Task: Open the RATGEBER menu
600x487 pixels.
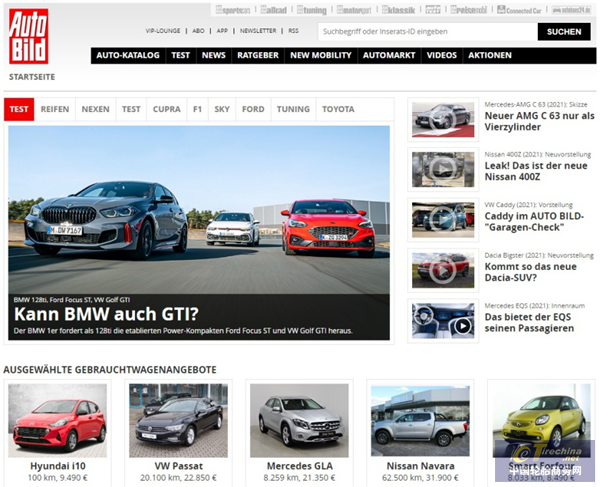Action: pos(258,55)
